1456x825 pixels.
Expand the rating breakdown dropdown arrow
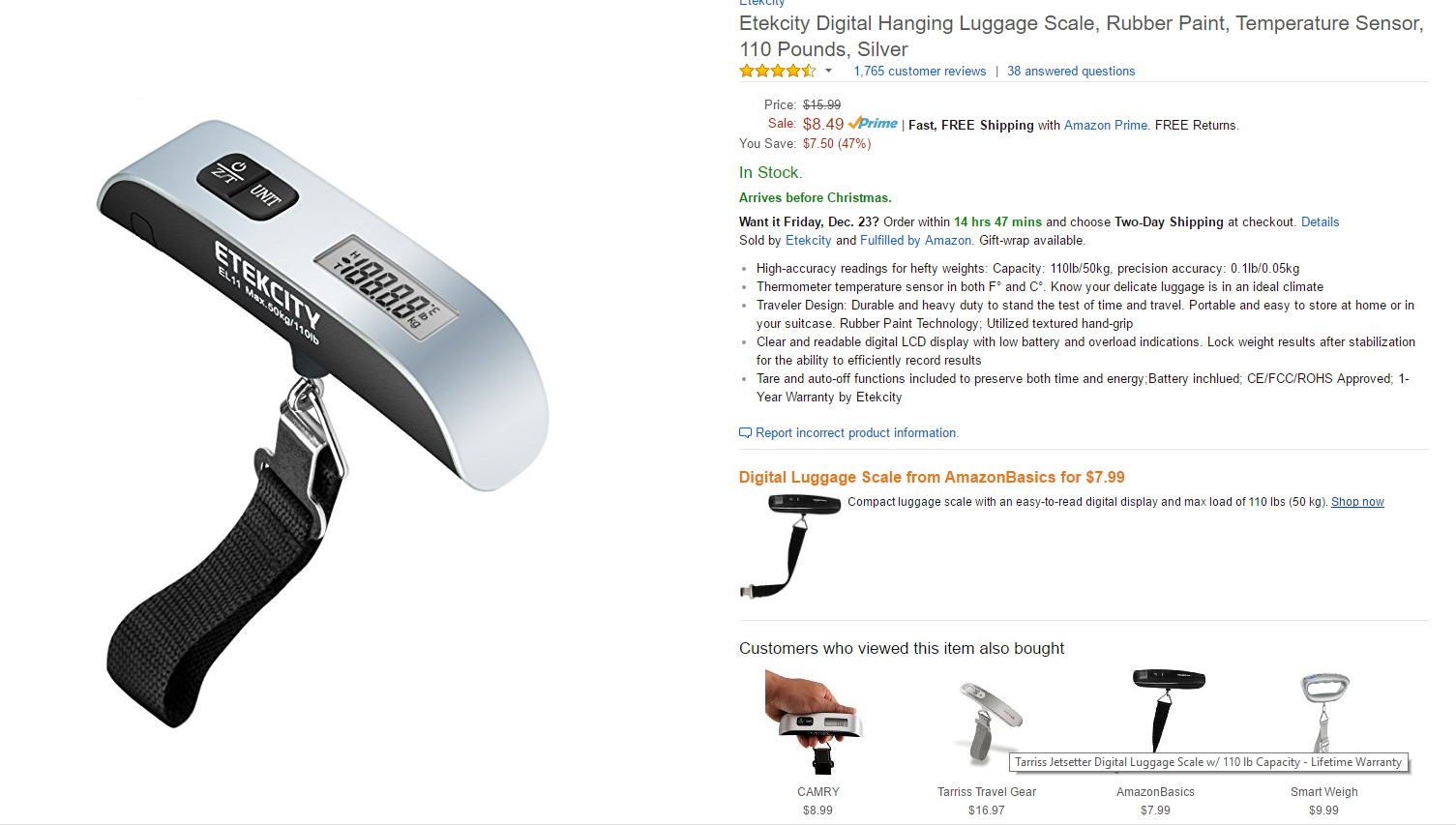[828, 71]
